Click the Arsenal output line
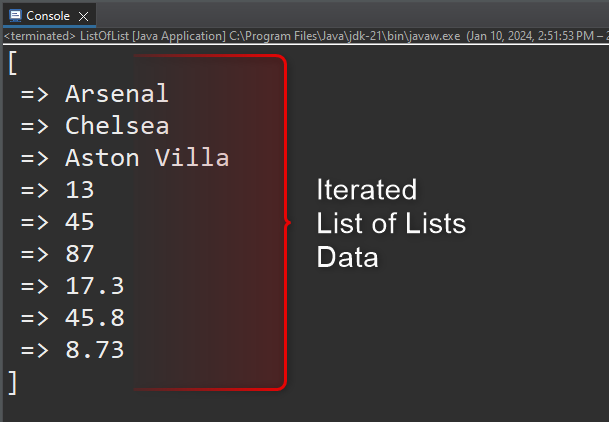The width and height of the screenshot is (609, 422). [94, 94]
